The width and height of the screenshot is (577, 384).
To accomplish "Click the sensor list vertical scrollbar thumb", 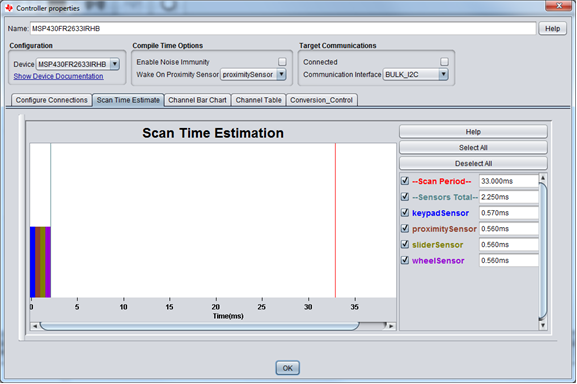I will (543, 251).
